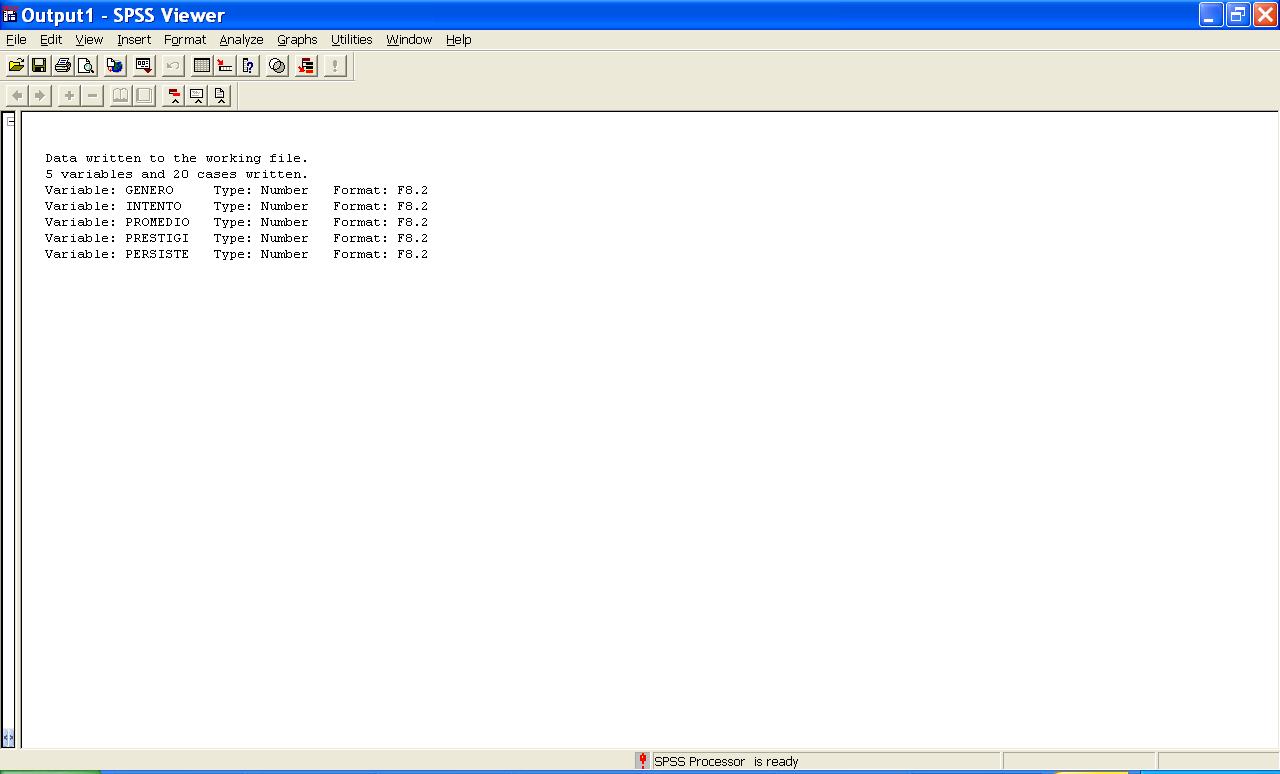Open Print Preview magnifier page icon
This screenshot has width=1280, height=774.
[86, 66]
